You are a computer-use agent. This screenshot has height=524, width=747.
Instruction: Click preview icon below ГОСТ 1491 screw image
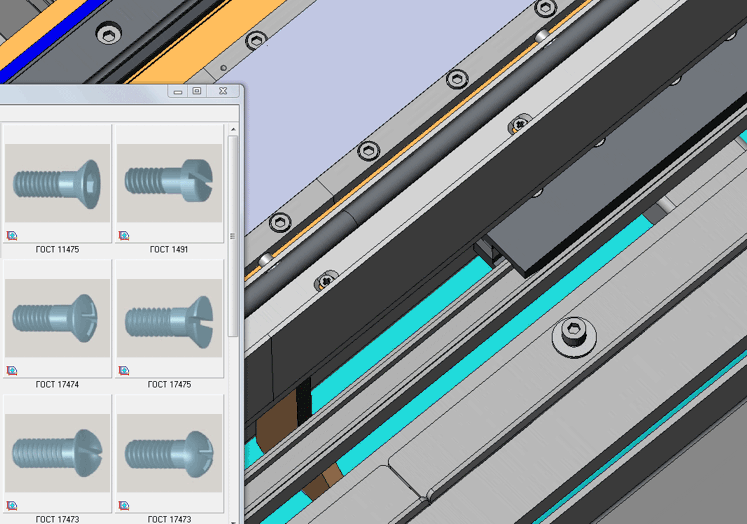[x=124, y=236]
